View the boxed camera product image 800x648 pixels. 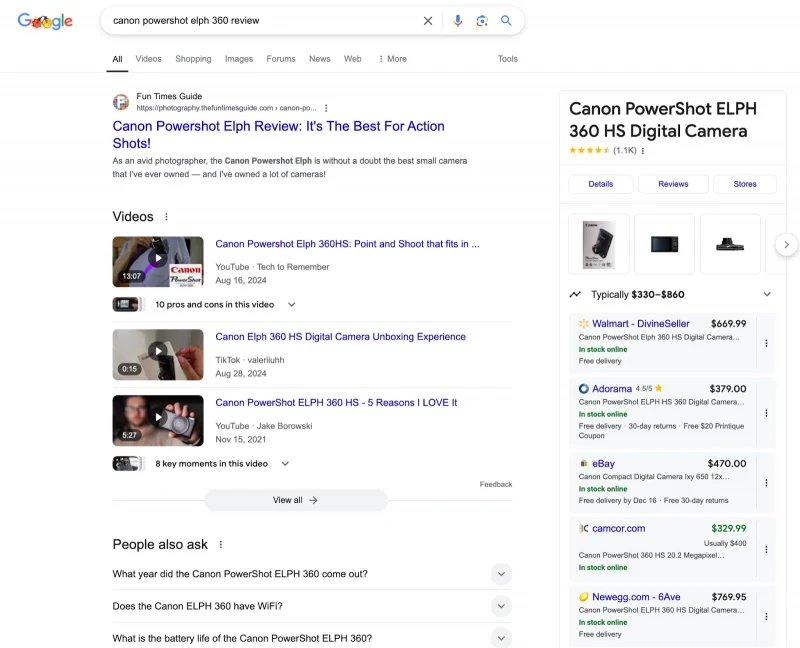tap(599, 244)
